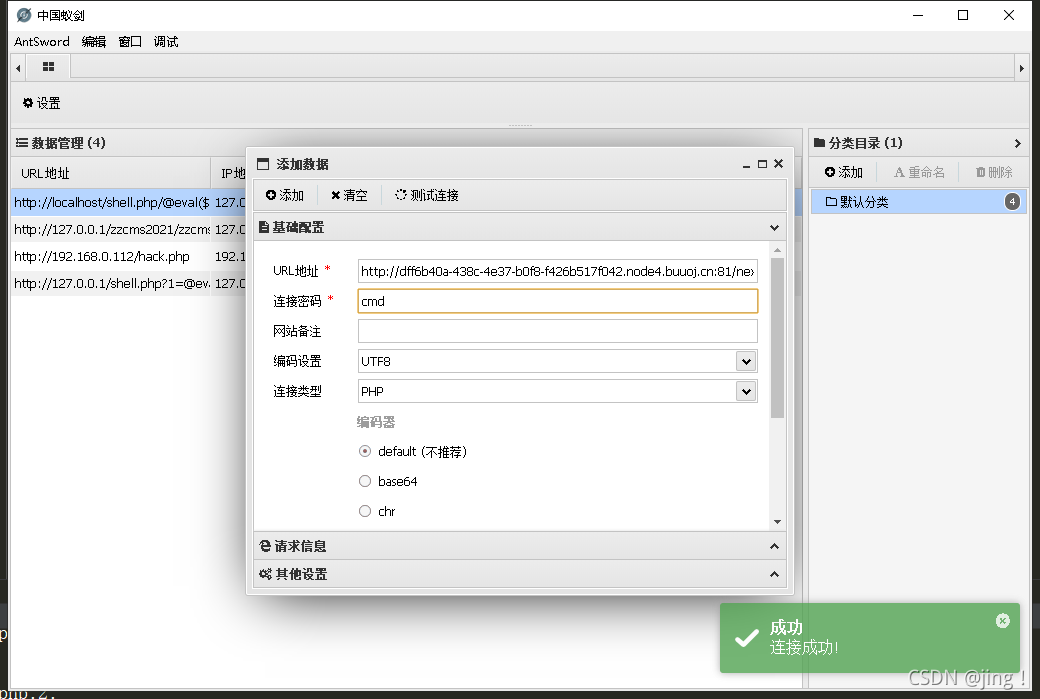Select the 默认分类 folder
Image resolution: width=1040 pixels, height=699 pixels.
coord(919,202)
